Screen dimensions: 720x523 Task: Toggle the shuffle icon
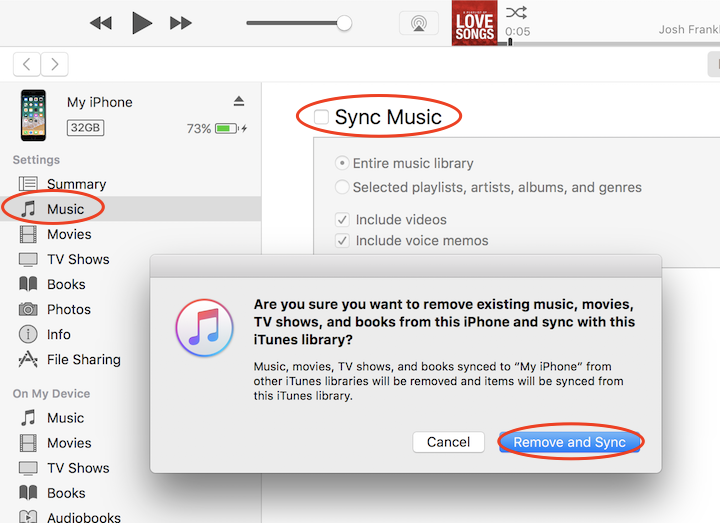(x=516, y=13)
